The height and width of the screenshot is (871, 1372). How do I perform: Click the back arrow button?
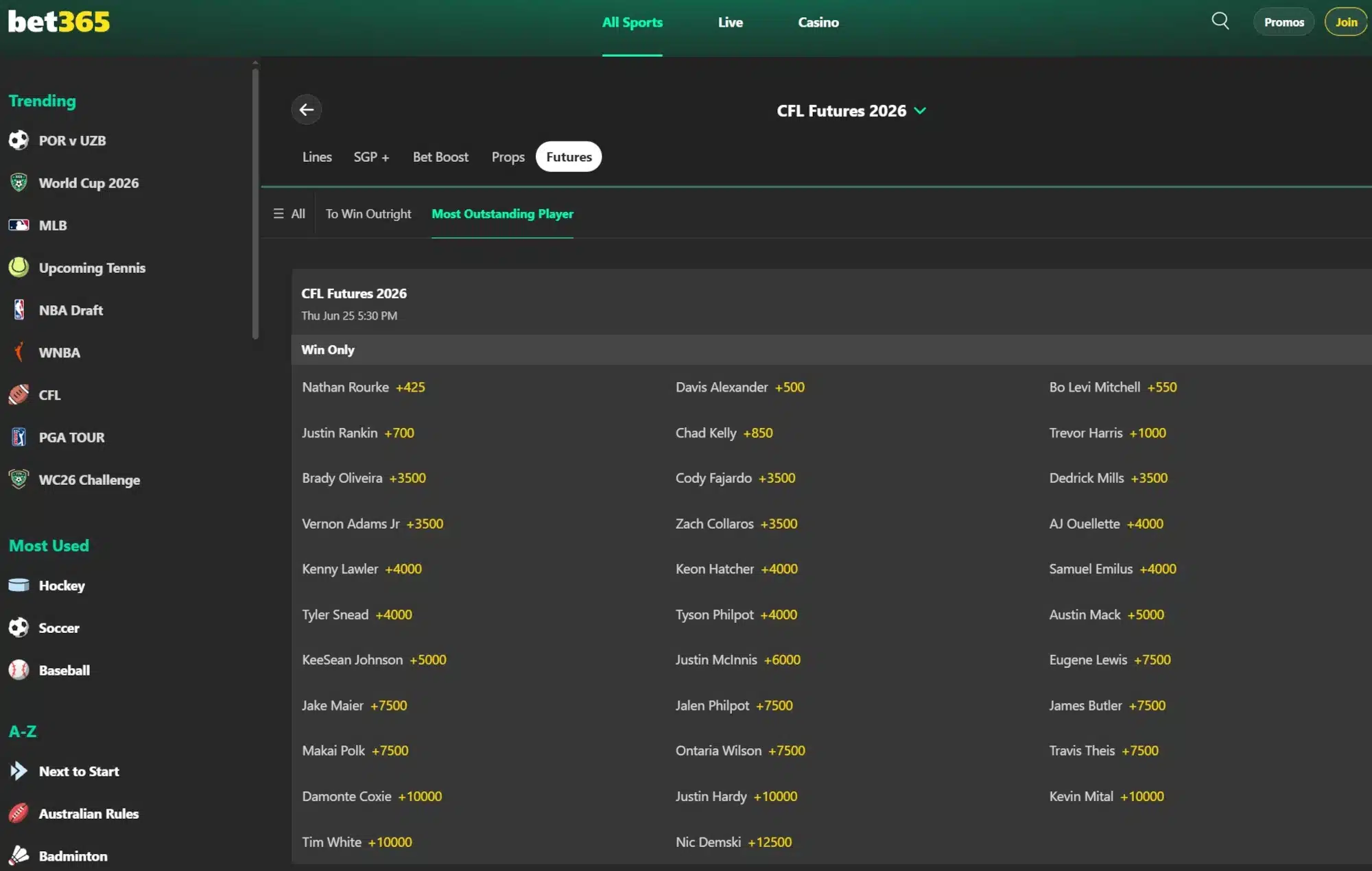click(307, 110)
